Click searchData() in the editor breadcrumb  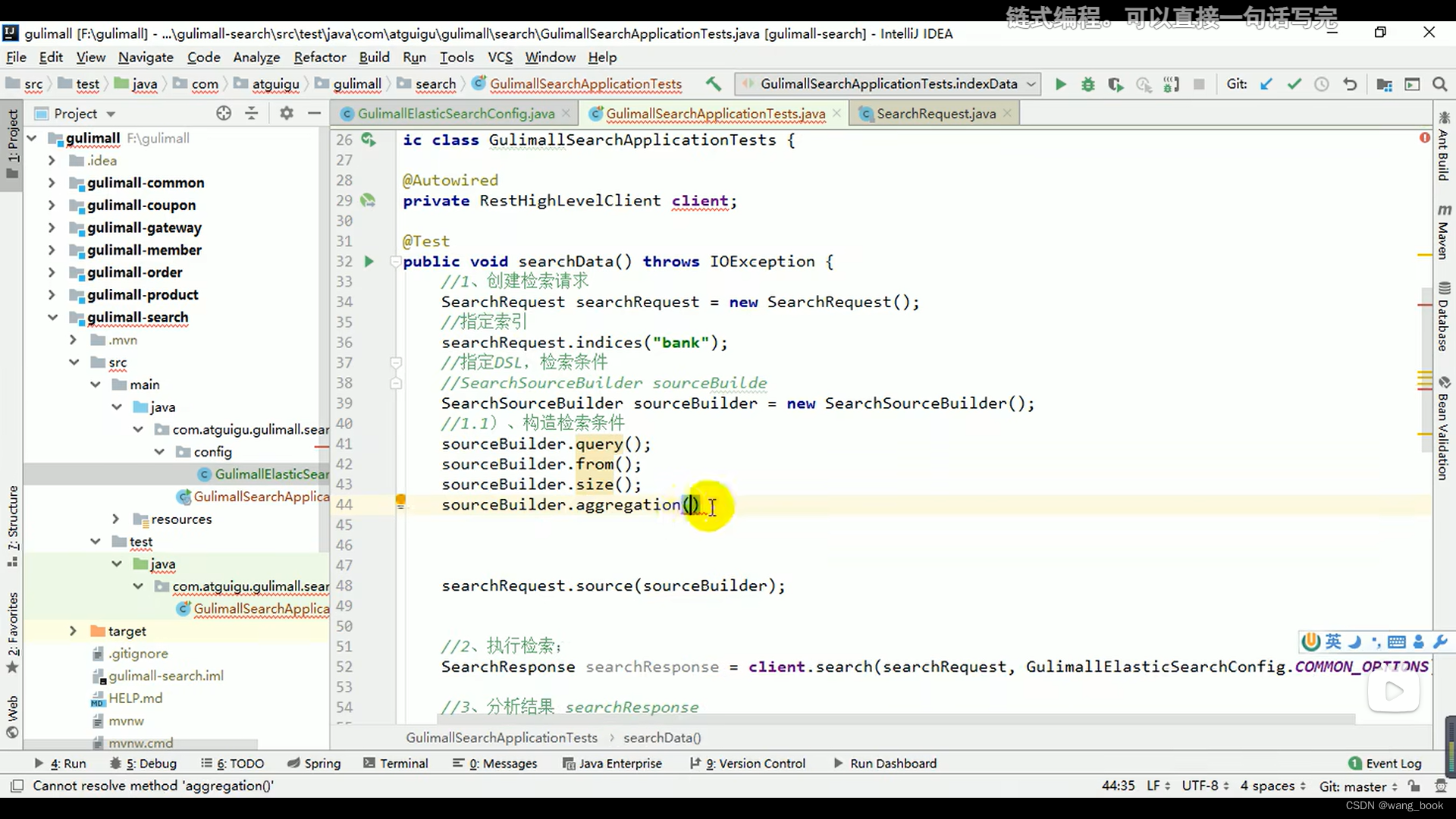[x=662, y=738]
